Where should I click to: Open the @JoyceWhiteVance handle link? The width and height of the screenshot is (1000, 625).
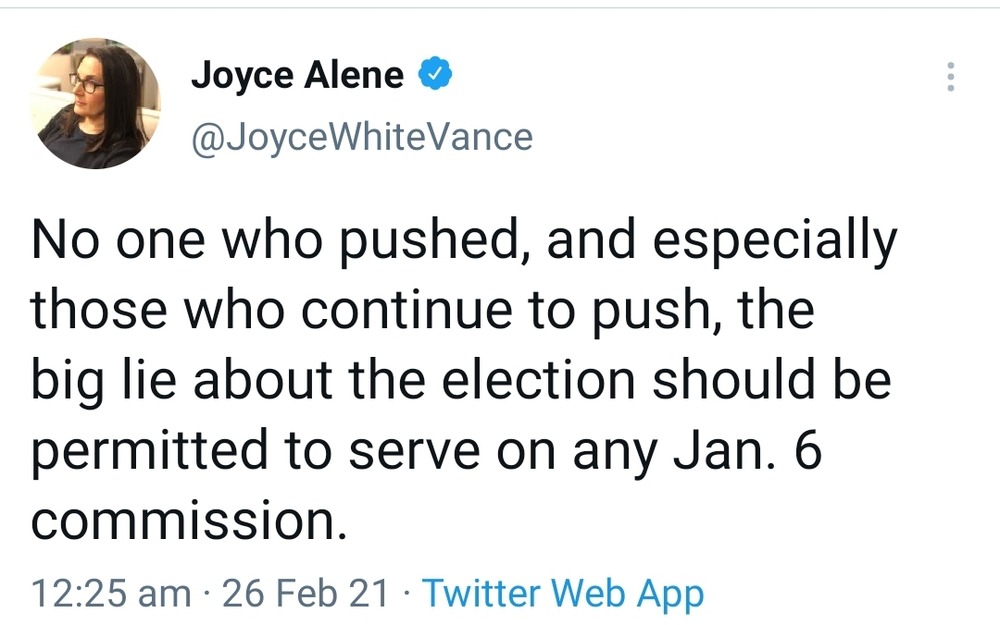tap(361, 137)
